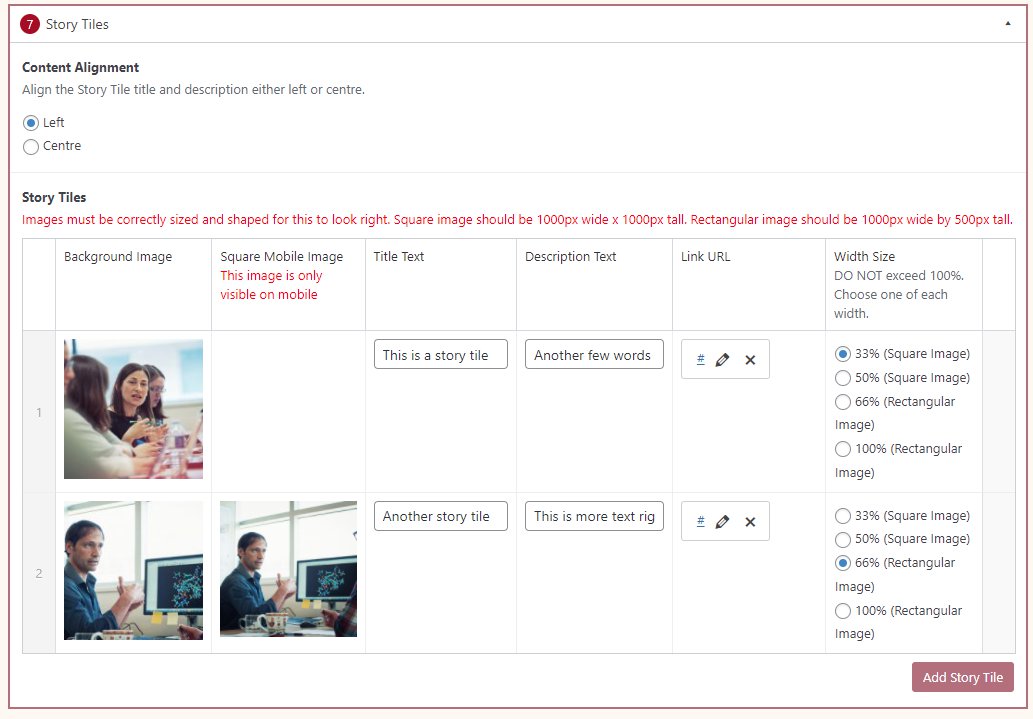The width and height of the screenshot is (1033, 719).
Task: Edit link pencil icon in row 2
Action: (722, 522)
